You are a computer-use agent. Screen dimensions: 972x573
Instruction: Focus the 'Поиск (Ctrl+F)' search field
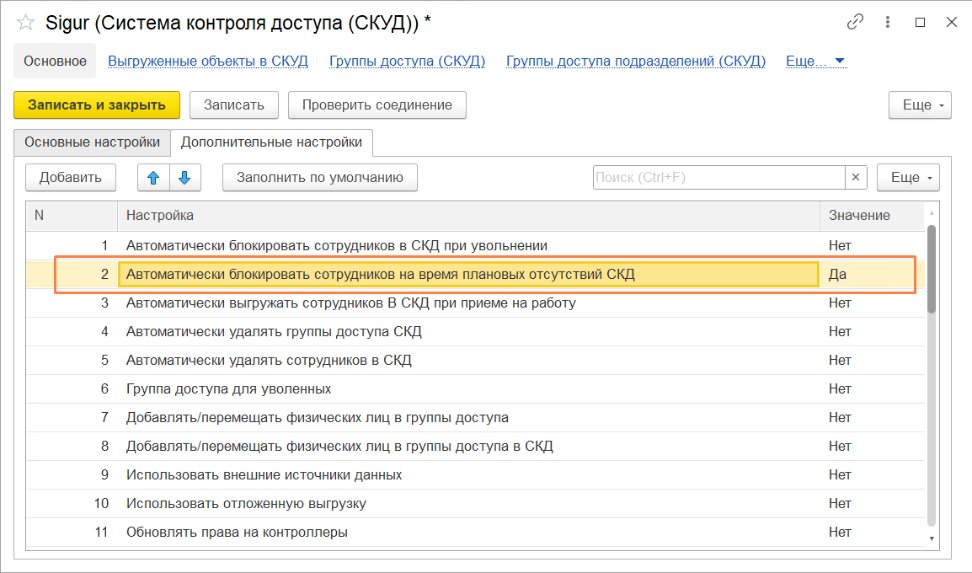[x=718, y=178]
